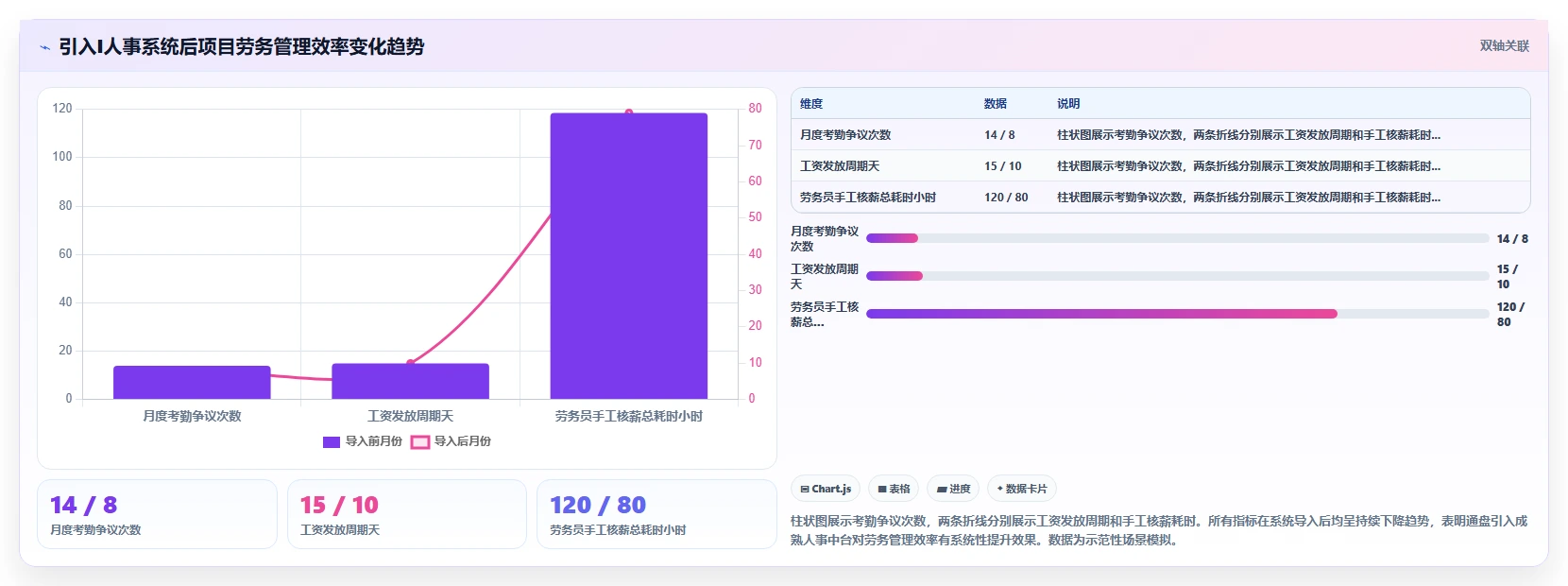Click the right axis value 80
Viewport: 1568px width, 586px height.
tap(755, 109)
